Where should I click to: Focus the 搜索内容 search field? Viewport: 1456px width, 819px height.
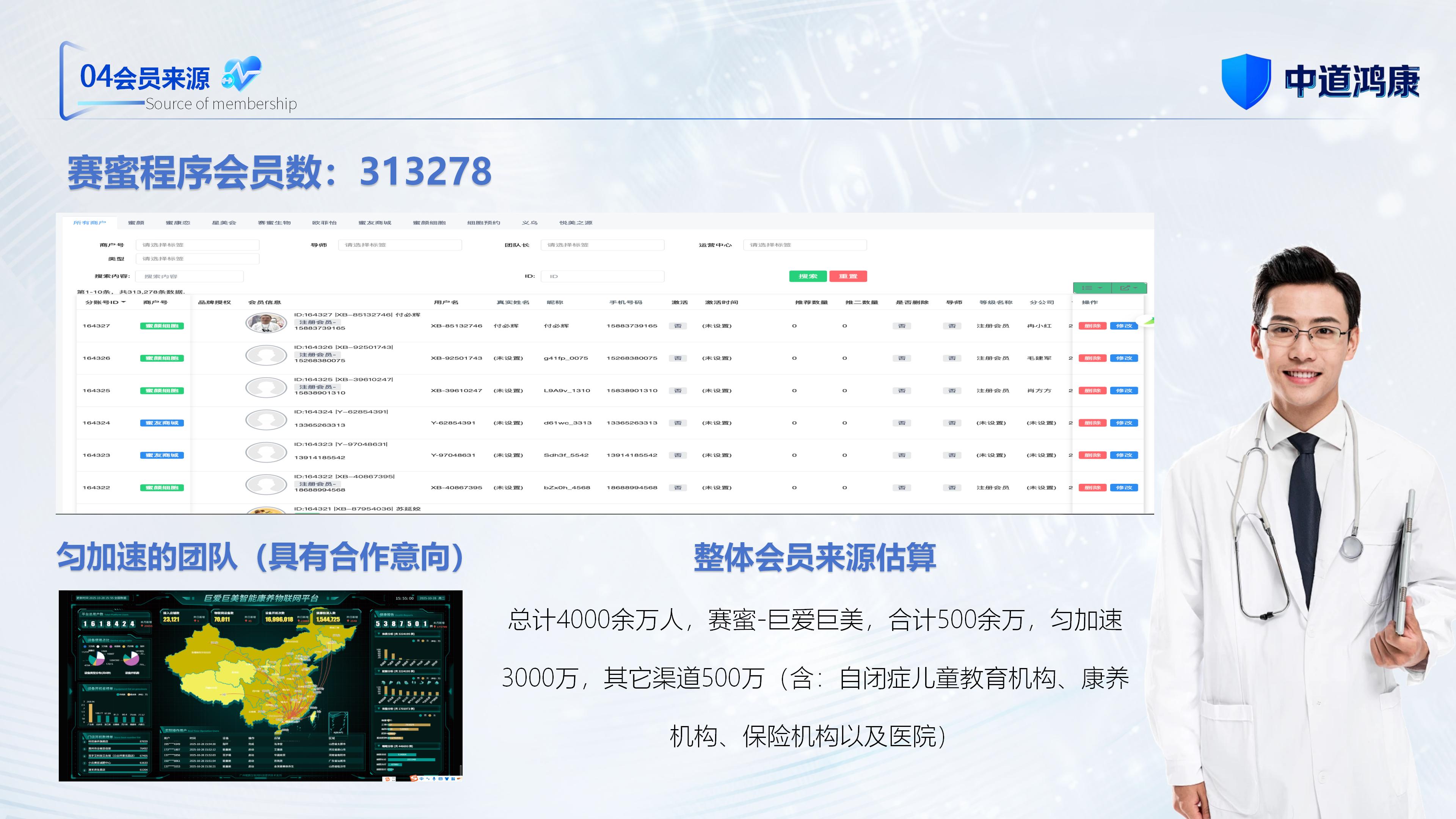point(189,276)
